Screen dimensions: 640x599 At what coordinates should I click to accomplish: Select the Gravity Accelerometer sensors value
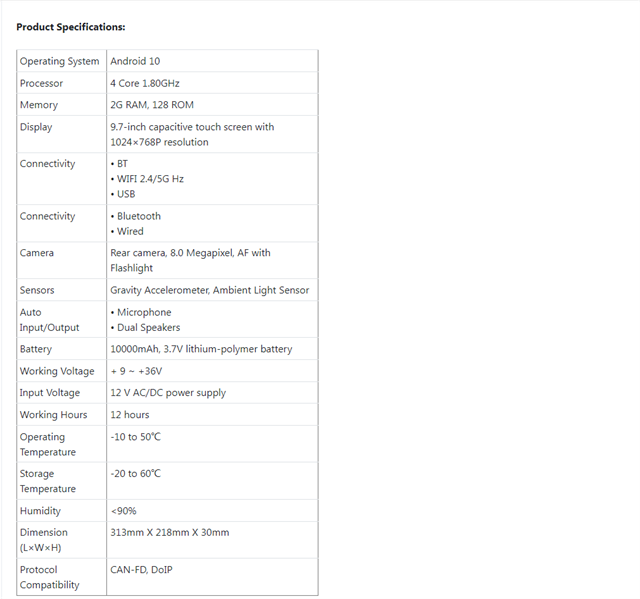tap(209, 290)
